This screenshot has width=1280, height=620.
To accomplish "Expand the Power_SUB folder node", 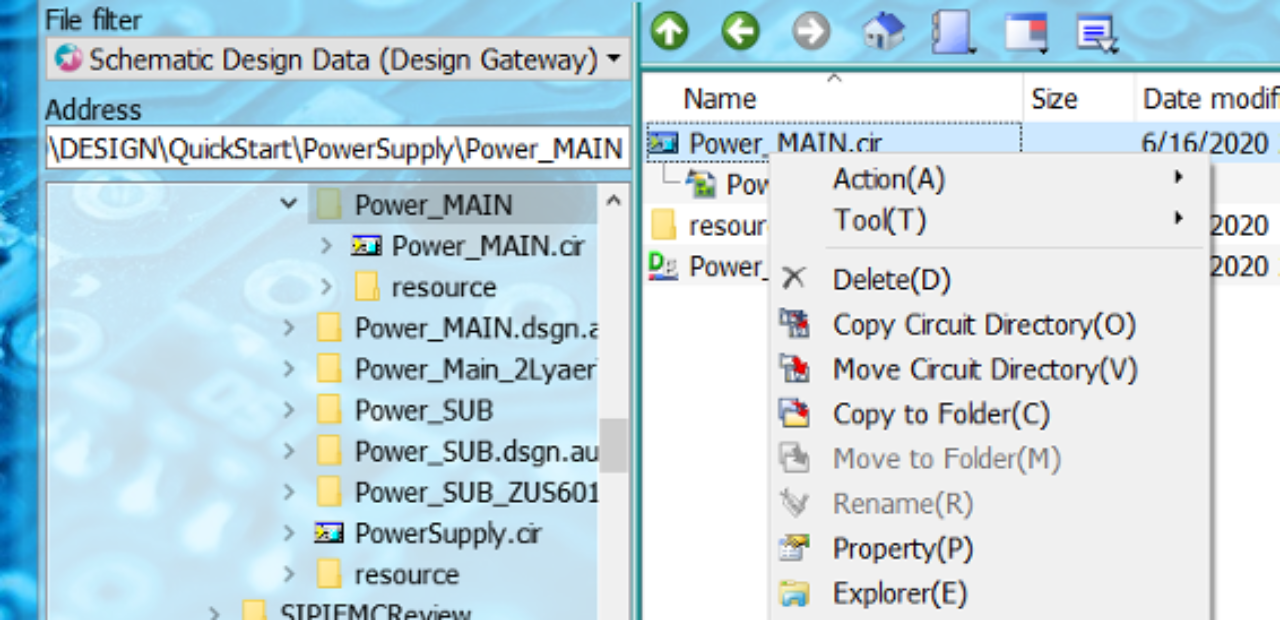I will pos(289,411).
